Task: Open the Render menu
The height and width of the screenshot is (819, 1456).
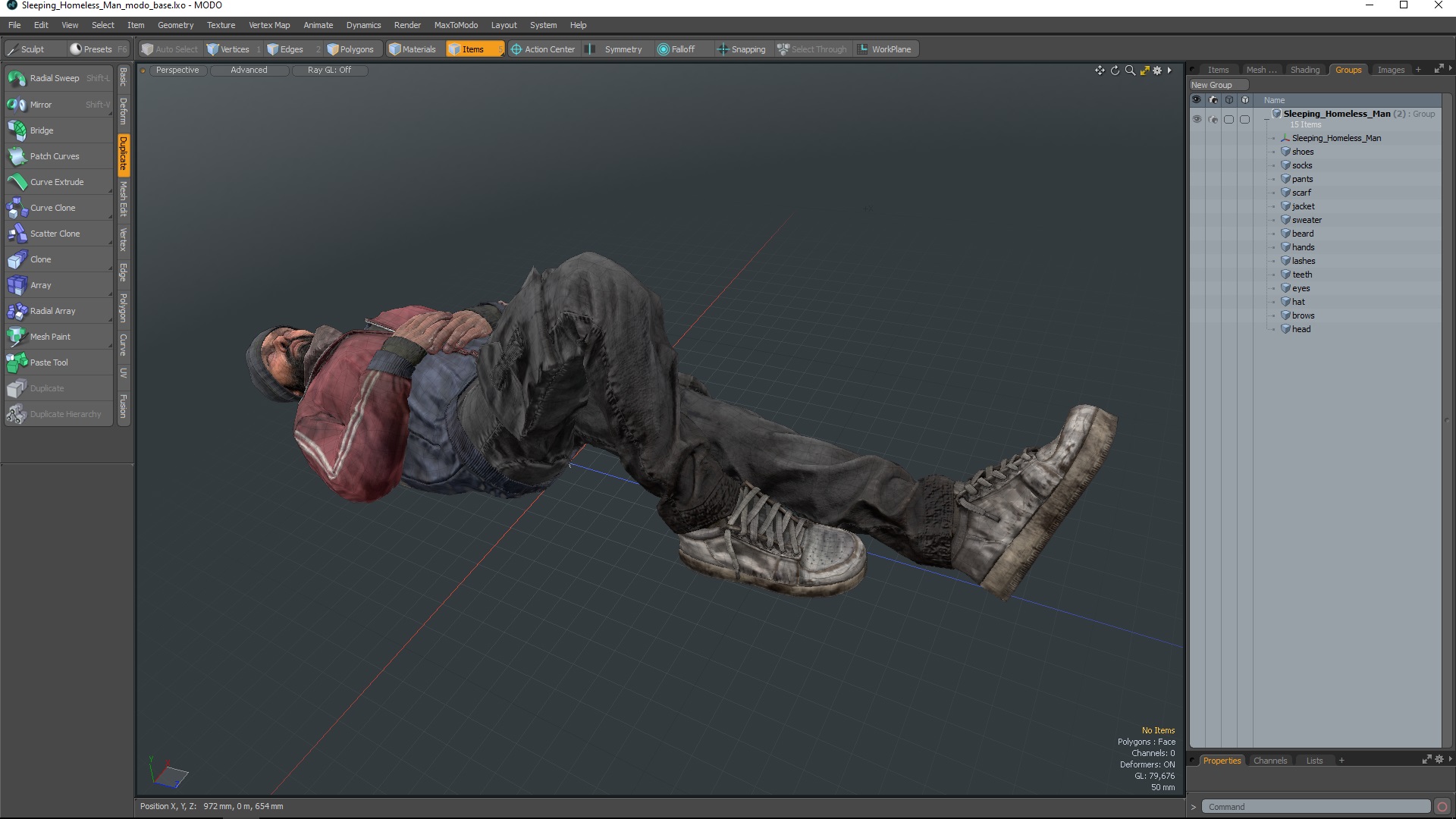Action: click(407, 25)
